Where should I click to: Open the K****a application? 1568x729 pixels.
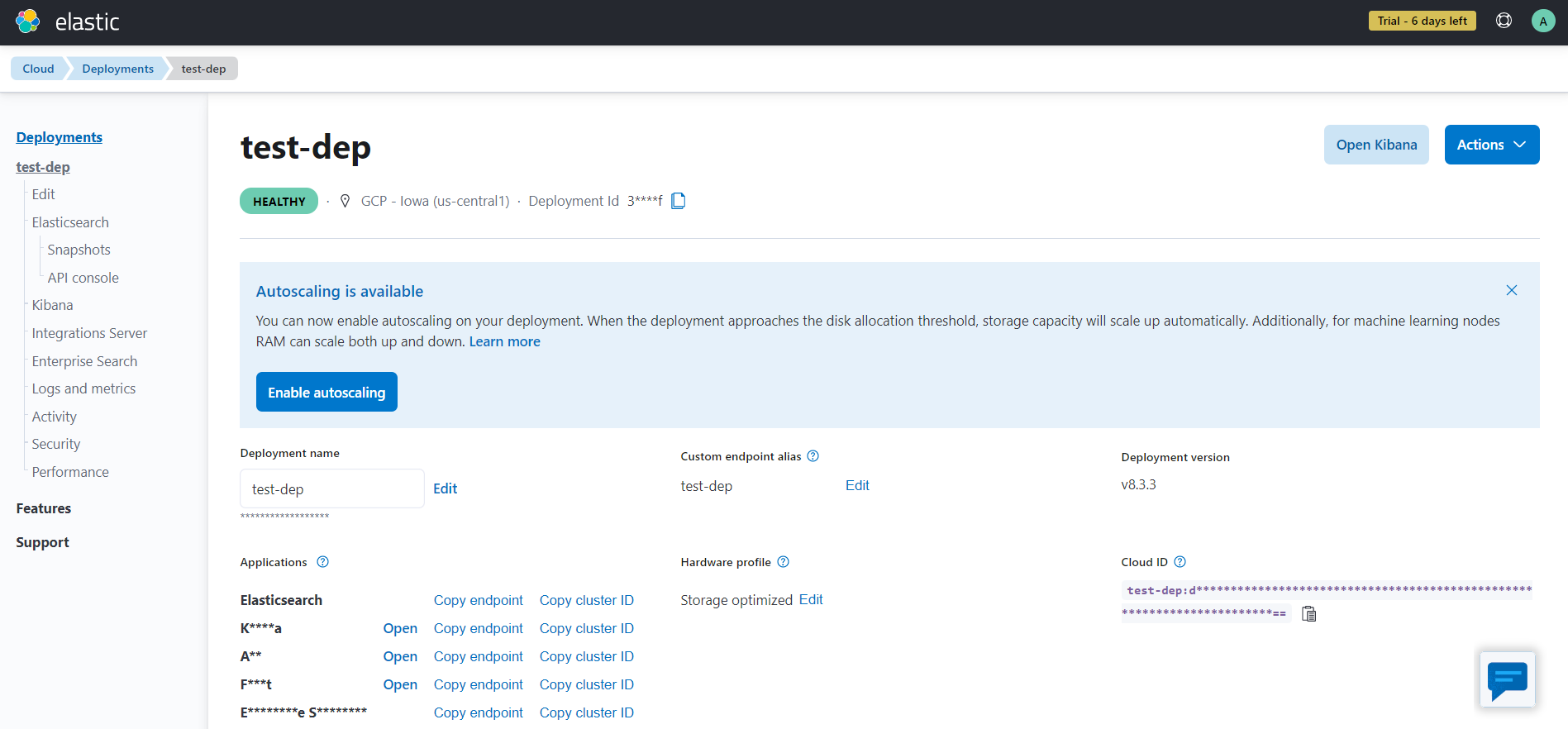click(400, 628)
